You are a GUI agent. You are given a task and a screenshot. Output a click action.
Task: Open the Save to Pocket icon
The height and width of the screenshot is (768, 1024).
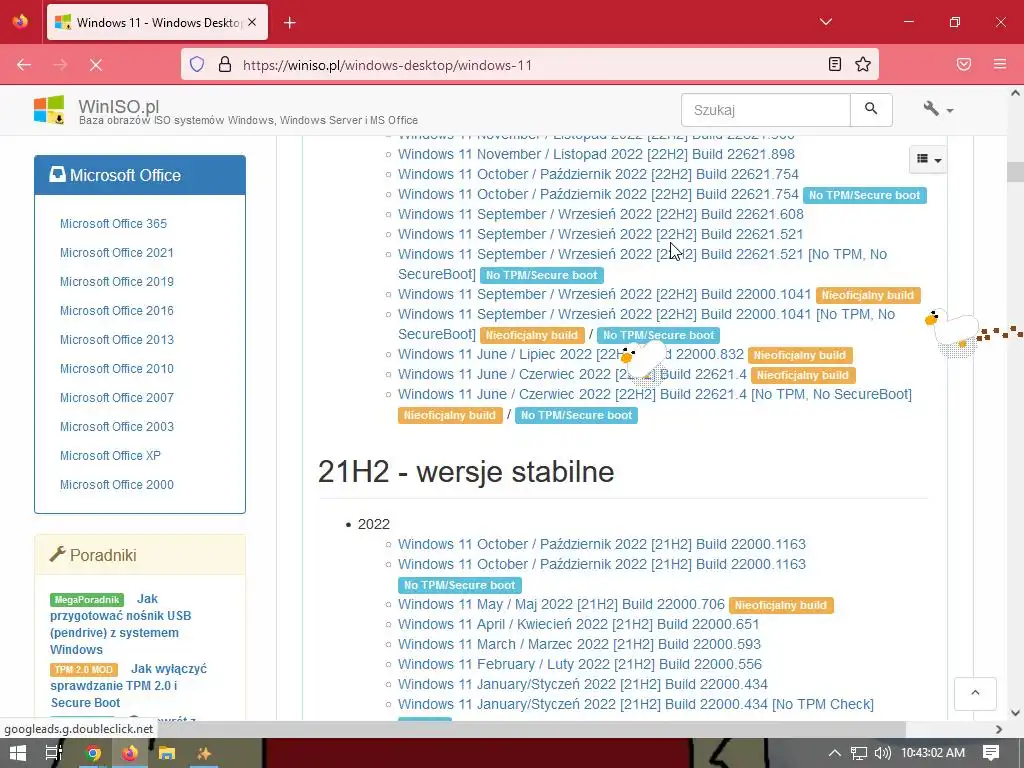pos(964,64)
